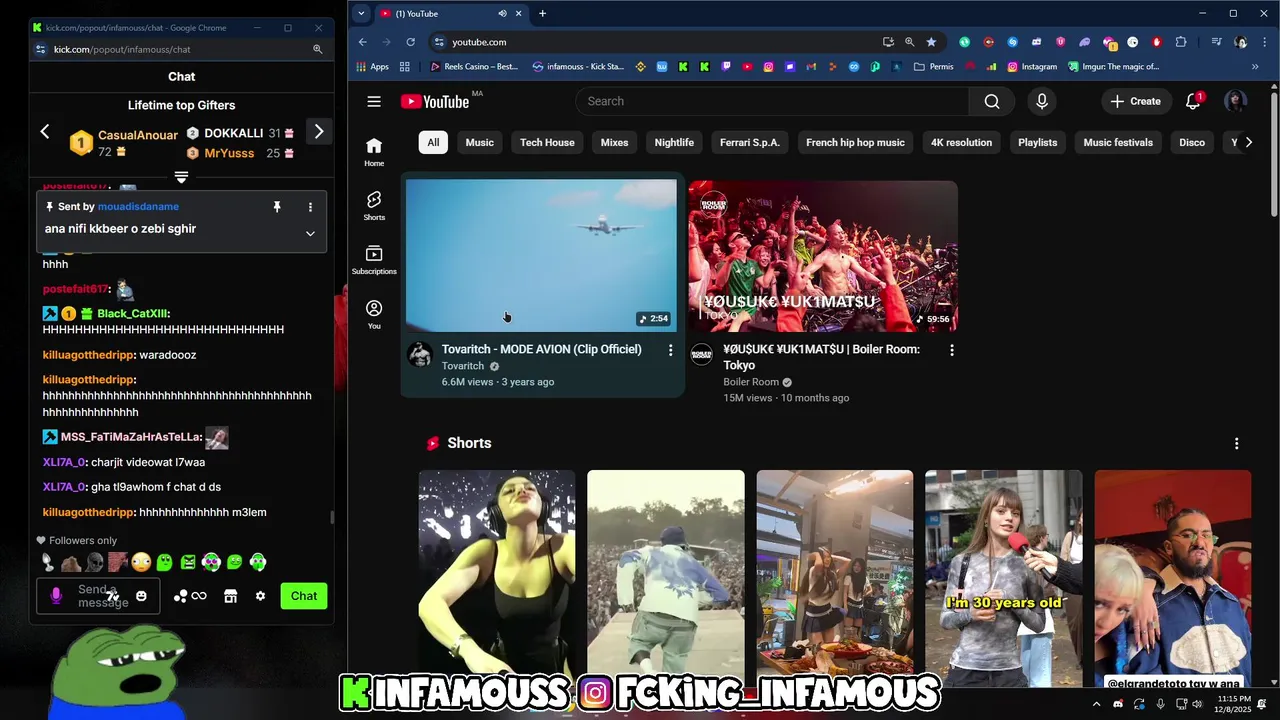
Task: Select the Music festivals chip
Action: click(1118, 142)
